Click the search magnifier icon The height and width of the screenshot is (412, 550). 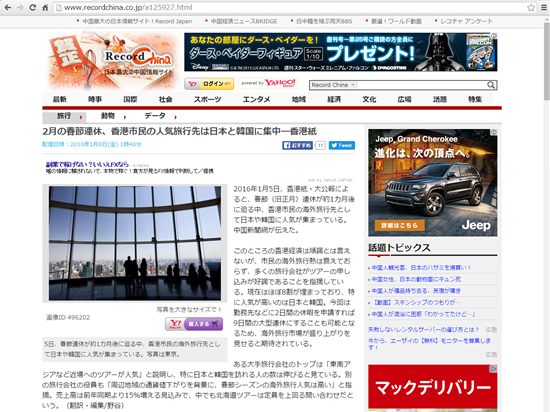click(491, 85)
